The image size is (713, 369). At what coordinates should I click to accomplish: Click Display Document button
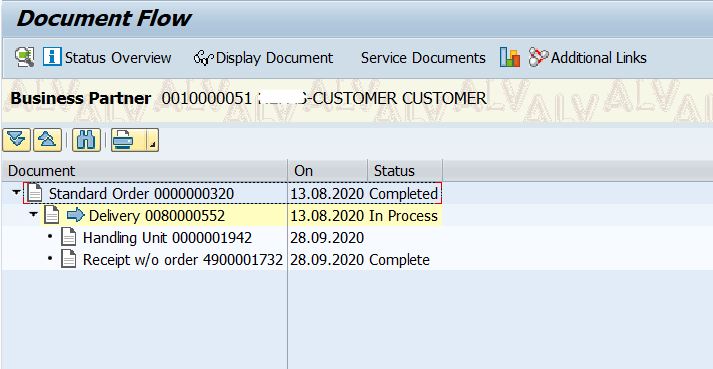coord(263,58)
